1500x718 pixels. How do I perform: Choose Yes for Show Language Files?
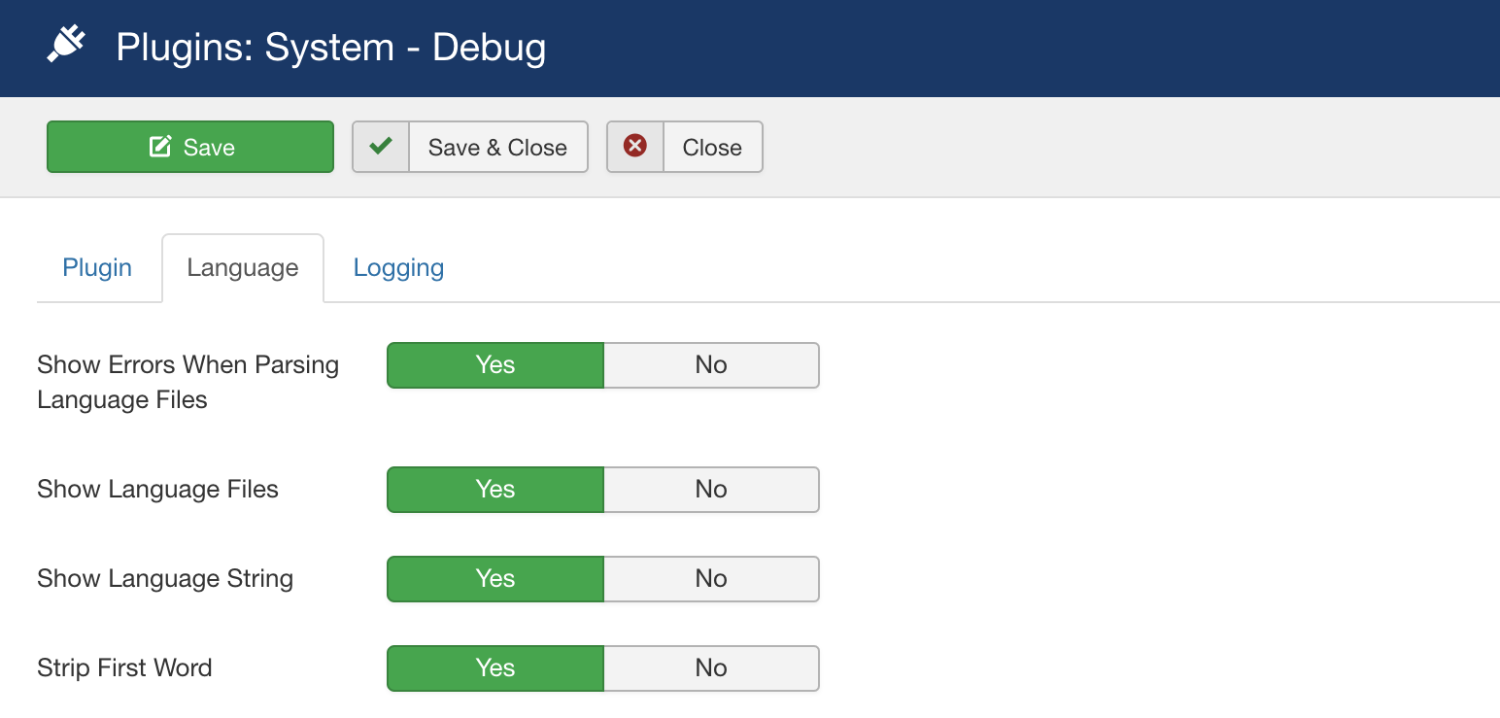tap(495, 489)
